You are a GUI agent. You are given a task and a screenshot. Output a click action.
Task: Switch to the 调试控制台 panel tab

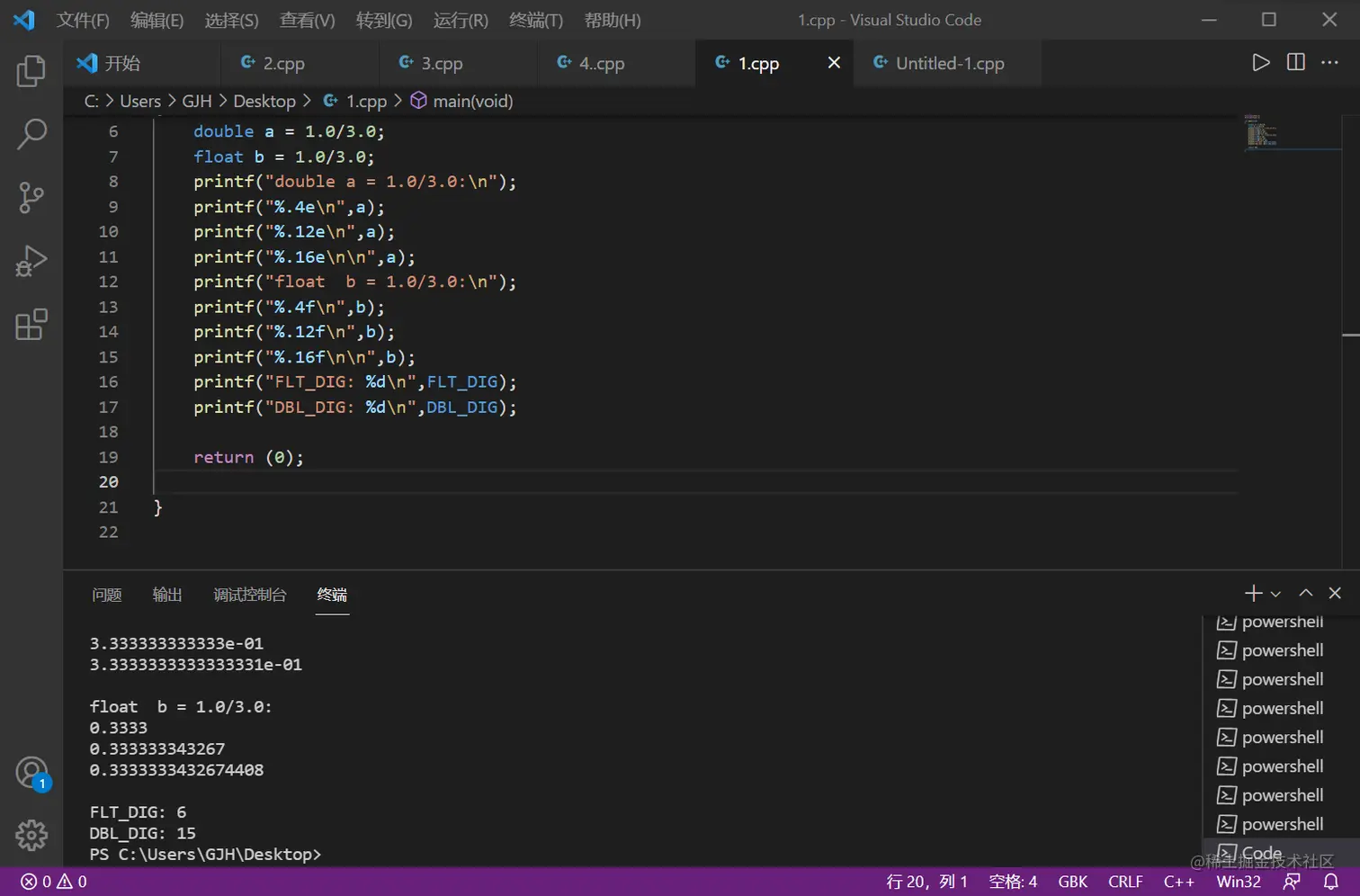click(250, 595)
